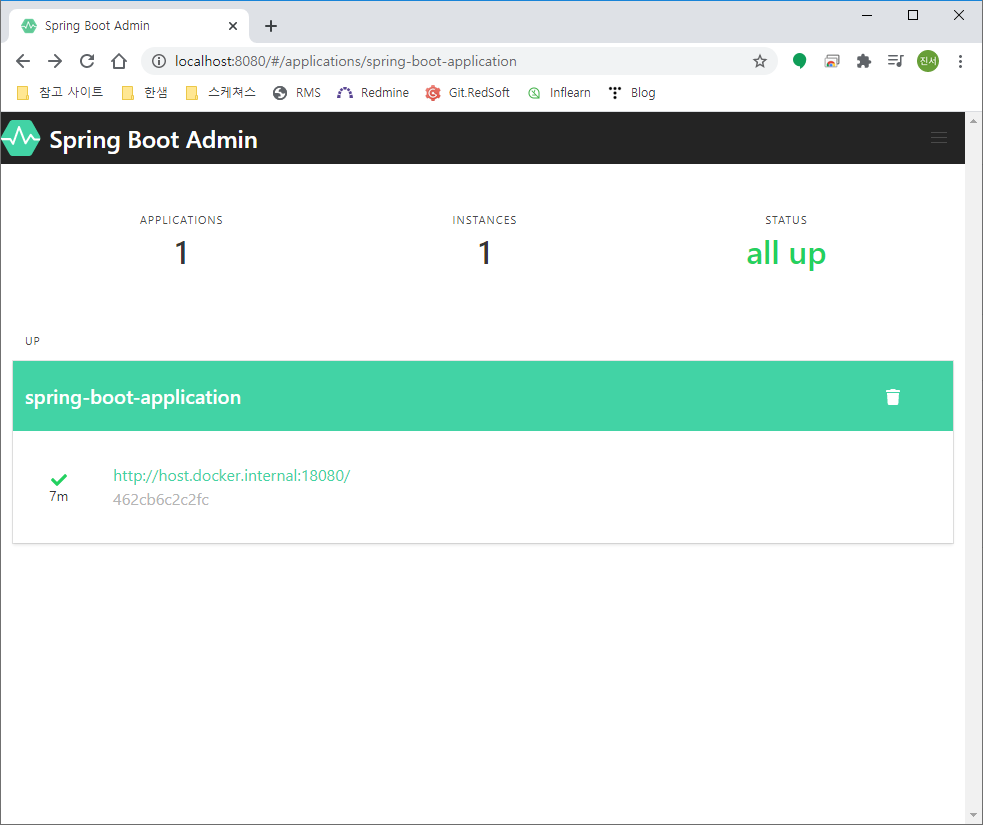Open the window-stack extension icon in the toolbar
Viewport: 983px width, 825px height.
832,61
